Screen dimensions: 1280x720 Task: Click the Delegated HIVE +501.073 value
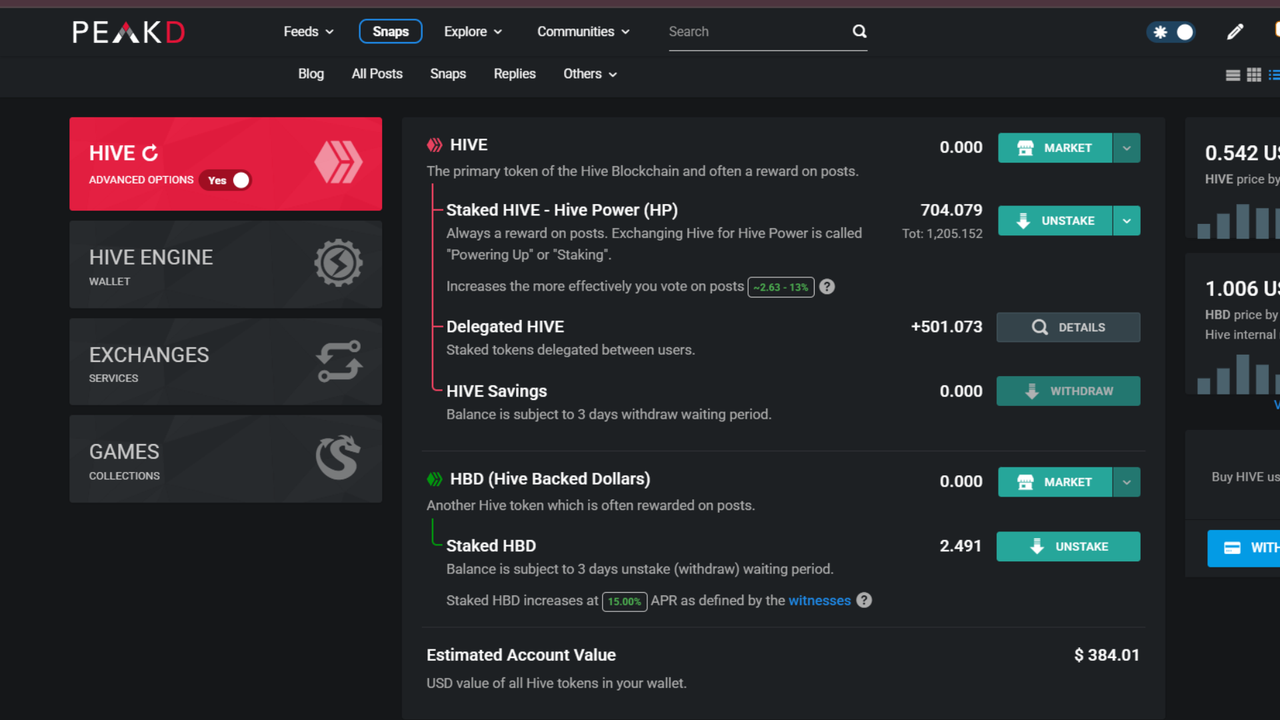[x=947, y=327]
